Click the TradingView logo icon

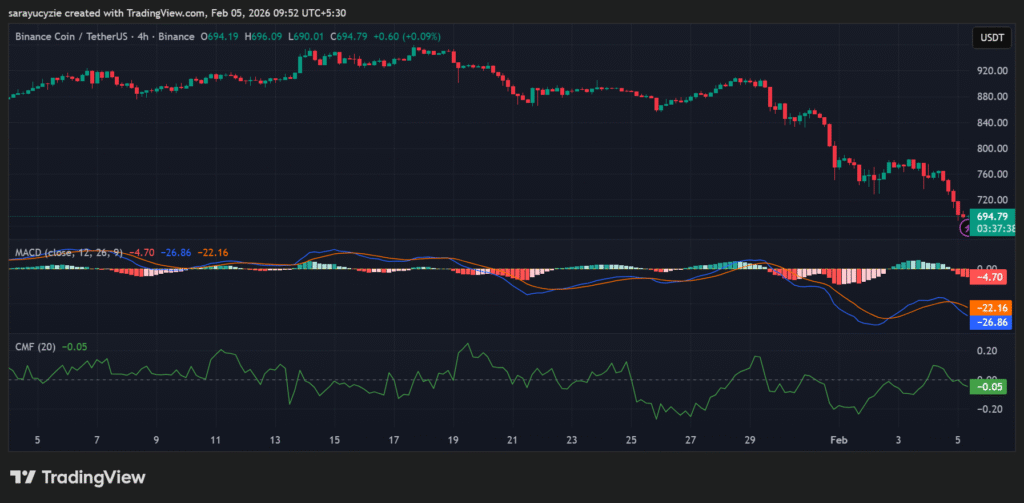coord(23,477)
